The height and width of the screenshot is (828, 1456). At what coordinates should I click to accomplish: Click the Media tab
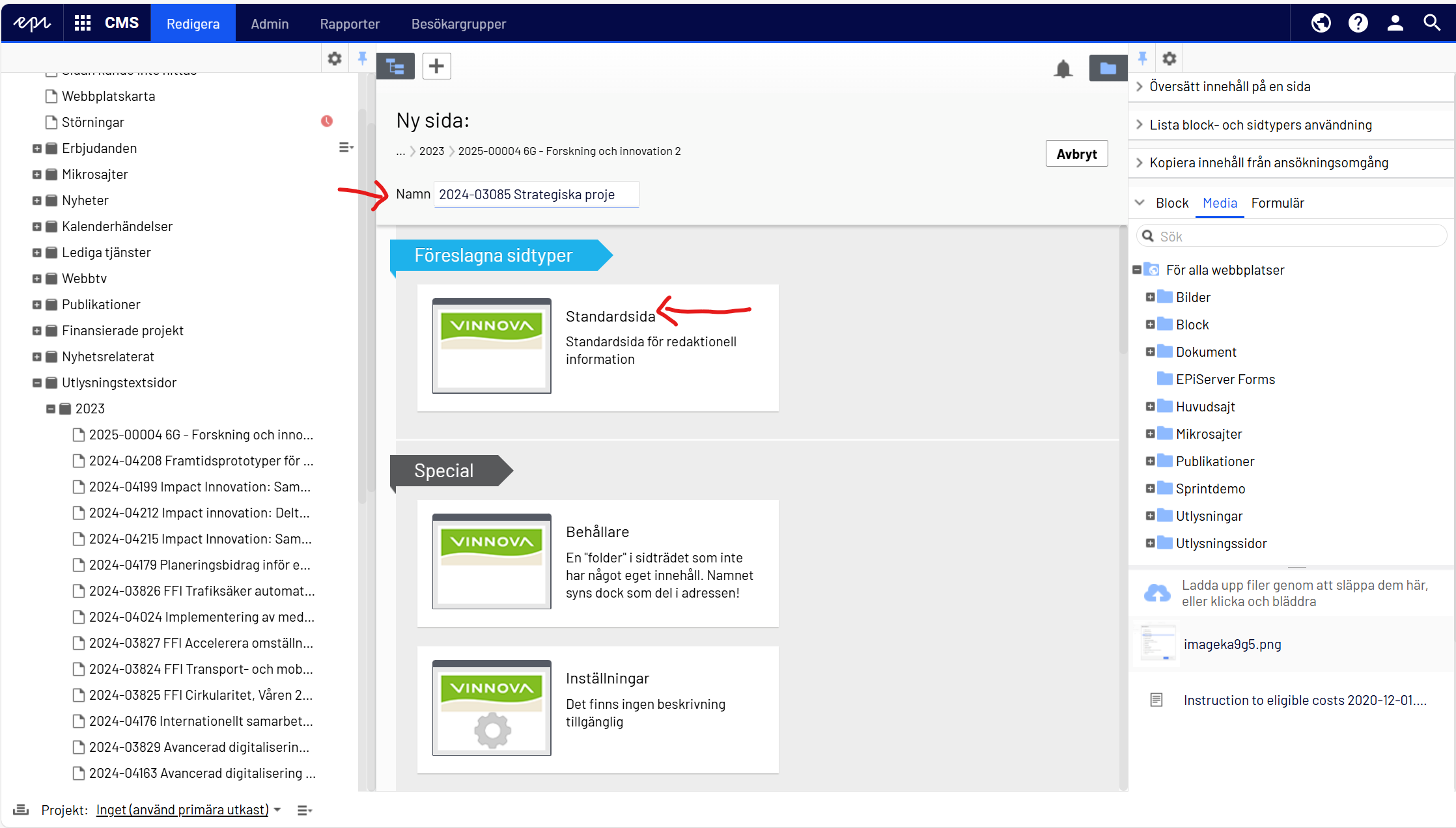point(1218,203)
